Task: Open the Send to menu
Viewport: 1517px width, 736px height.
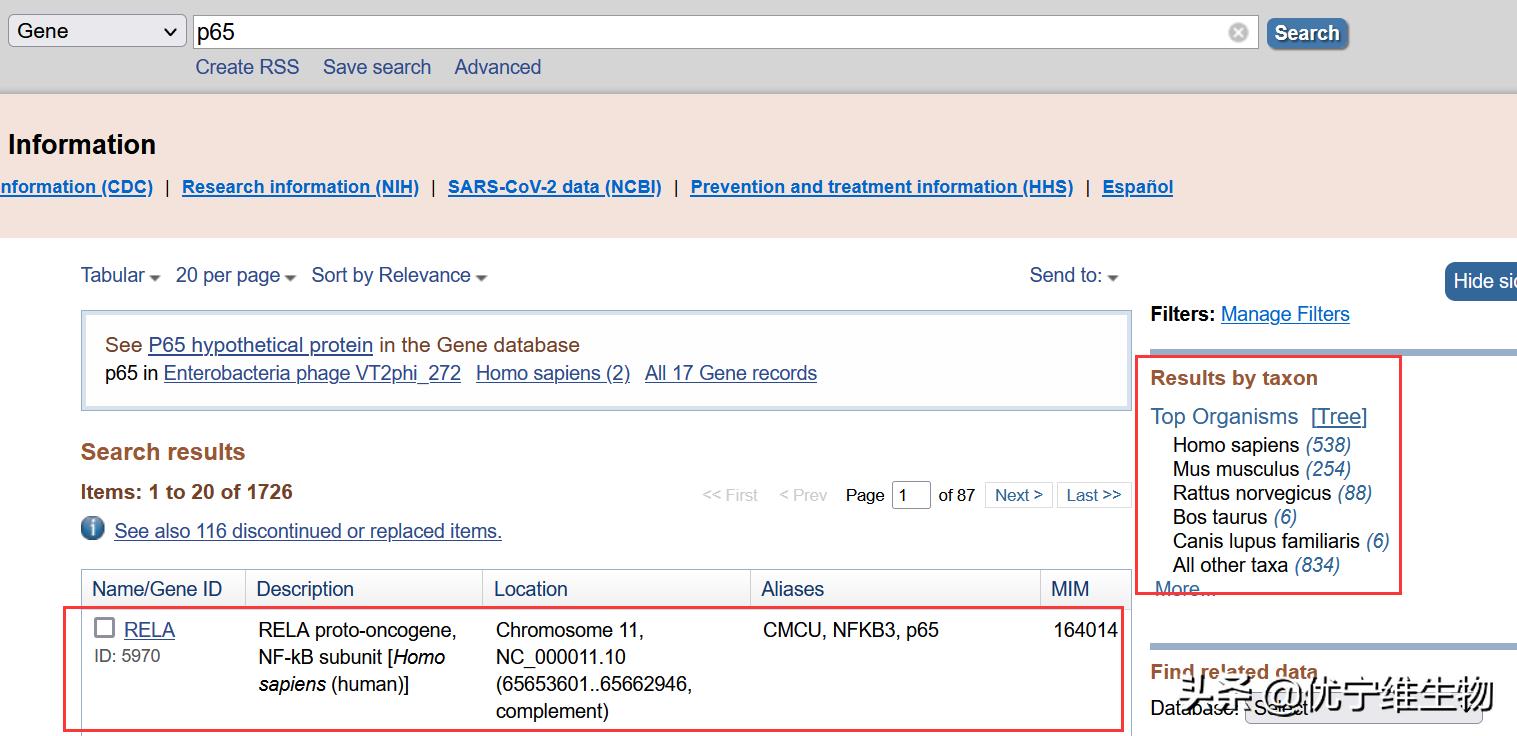Action: tap(1073, 276)
